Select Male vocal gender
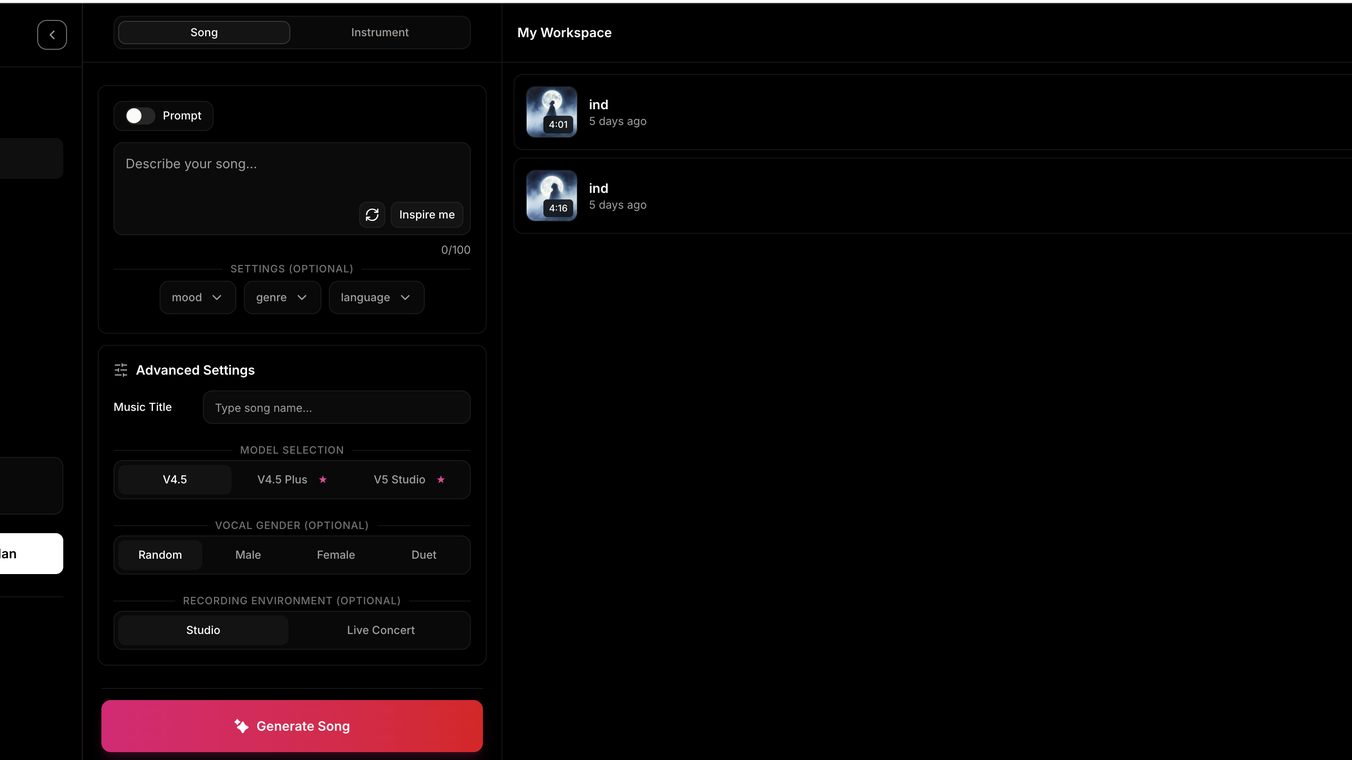 [x=247, y=554]
